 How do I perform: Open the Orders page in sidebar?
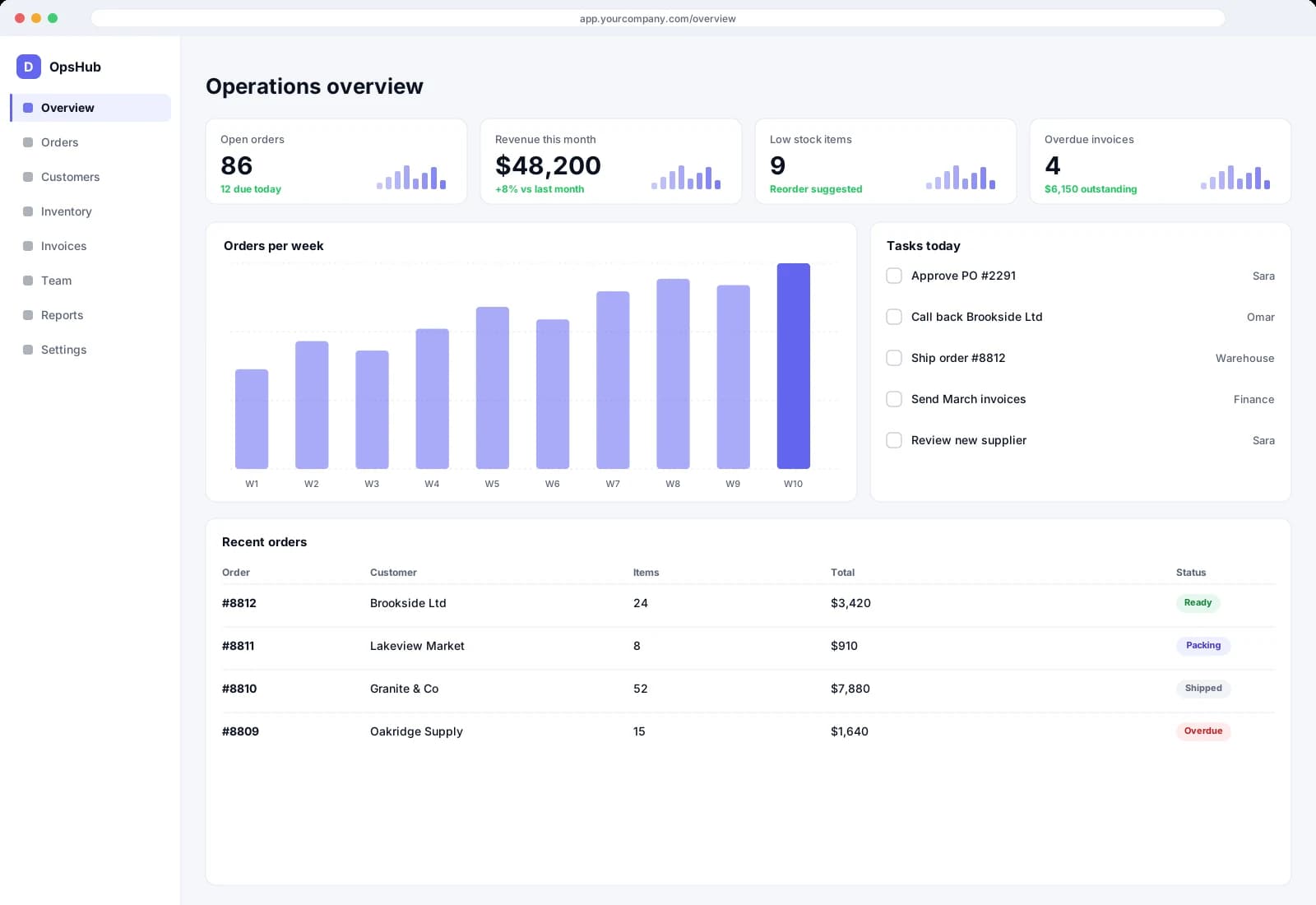pos(90,142)
